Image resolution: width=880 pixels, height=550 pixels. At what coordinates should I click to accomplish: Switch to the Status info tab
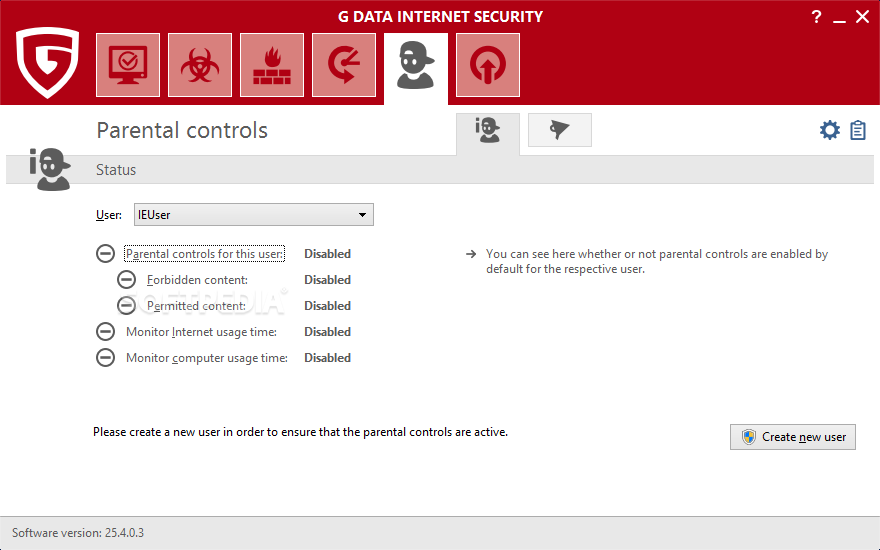point(488,132)
